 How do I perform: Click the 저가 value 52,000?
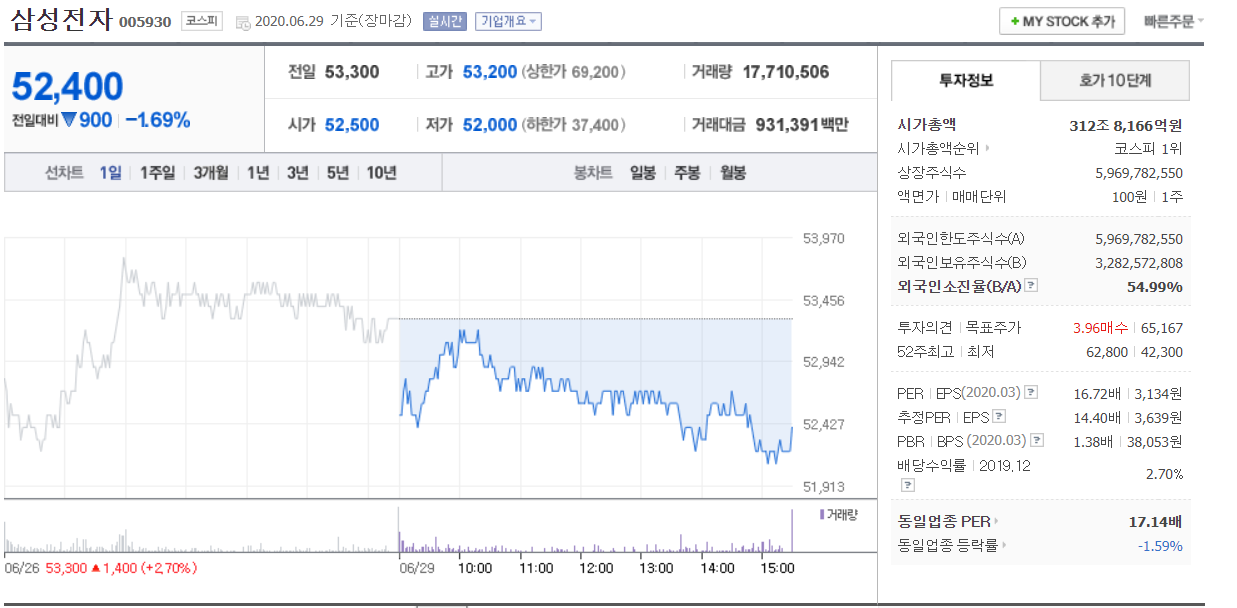490,125
